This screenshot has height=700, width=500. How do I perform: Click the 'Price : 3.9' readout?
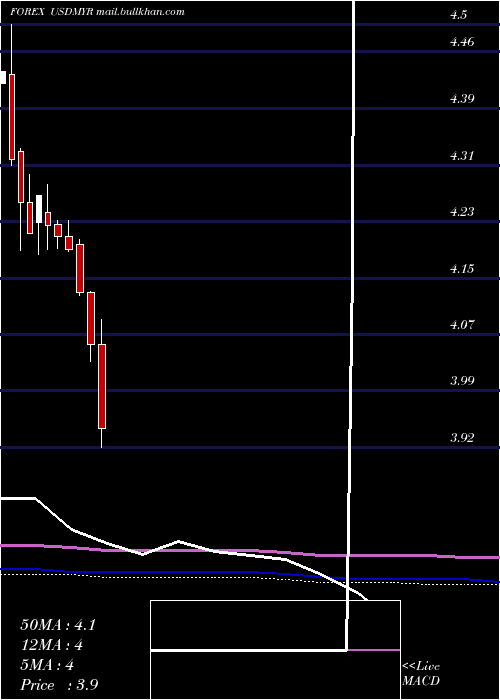(x=59, y=685)
